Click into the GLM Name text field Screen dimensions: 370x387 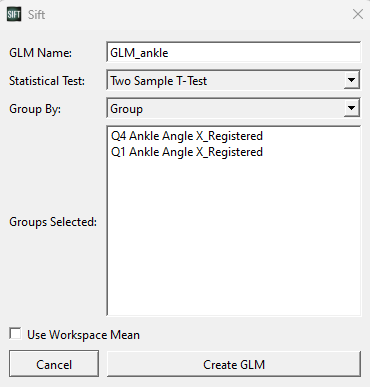click(x=234, y=52)
